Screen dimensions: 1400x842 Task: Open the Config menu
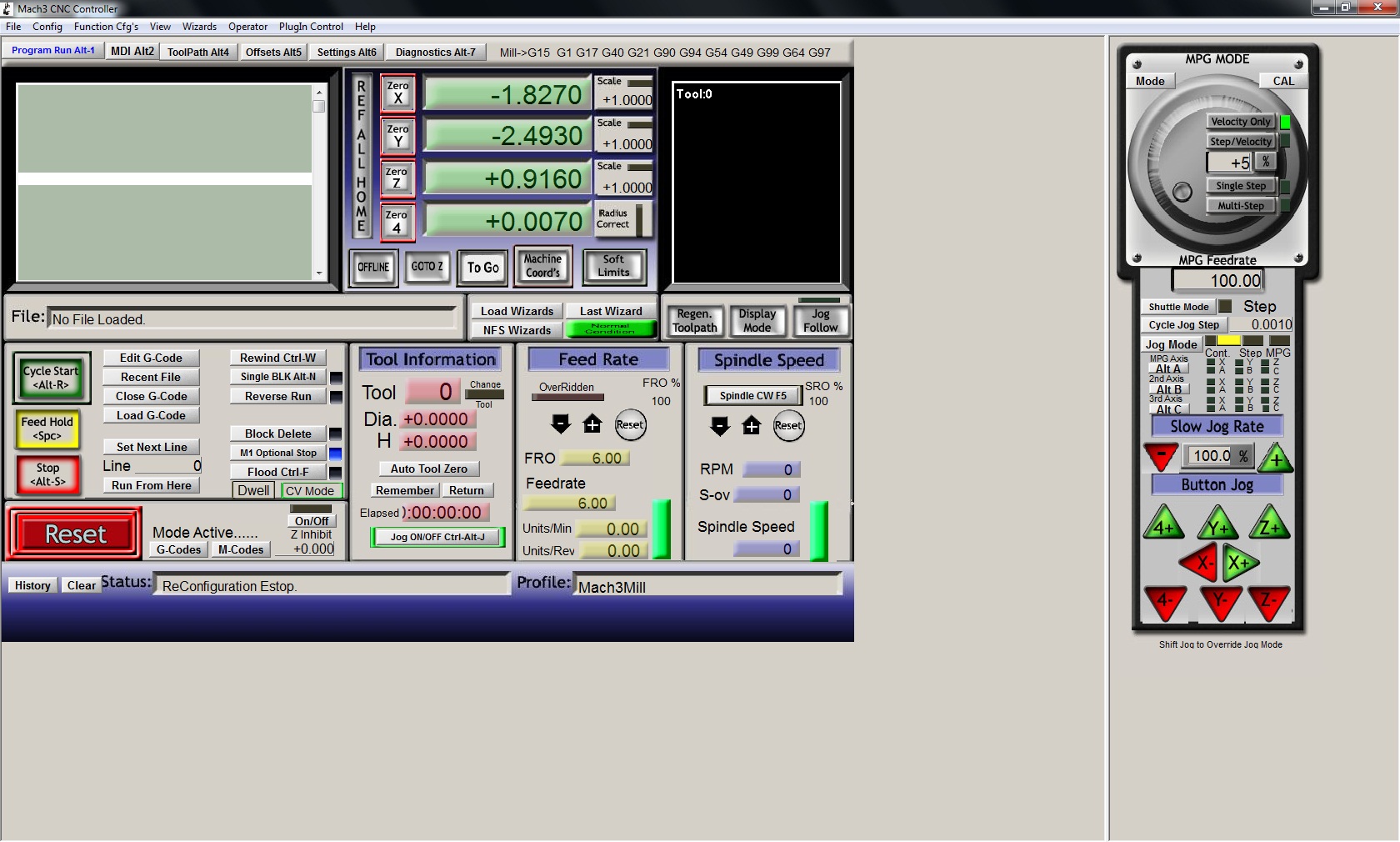[x=47, y=27]
